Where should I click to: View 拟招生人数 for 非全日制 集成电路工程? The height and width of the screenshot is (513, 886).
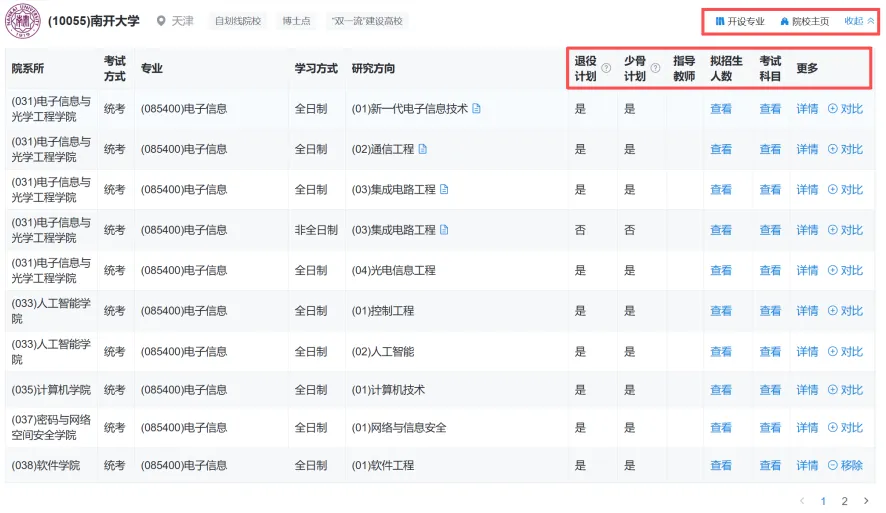click(721, 230)
